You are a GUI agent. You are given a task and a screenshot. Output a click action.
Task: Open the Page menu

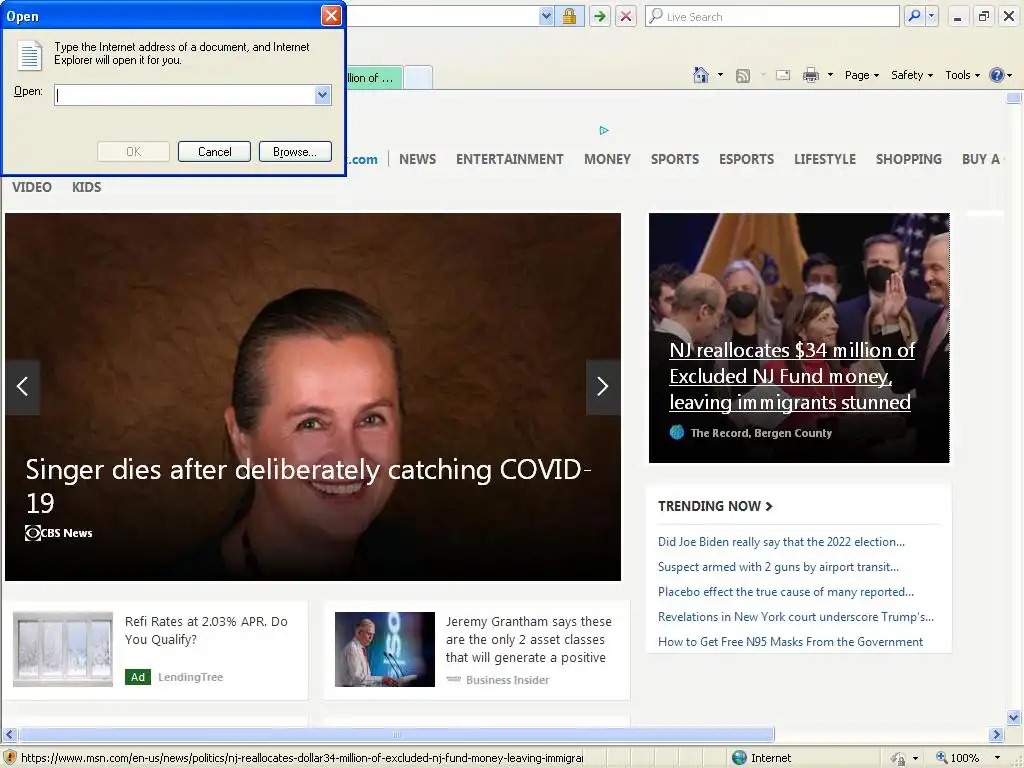pyautogui.click(x=861, y=75)
